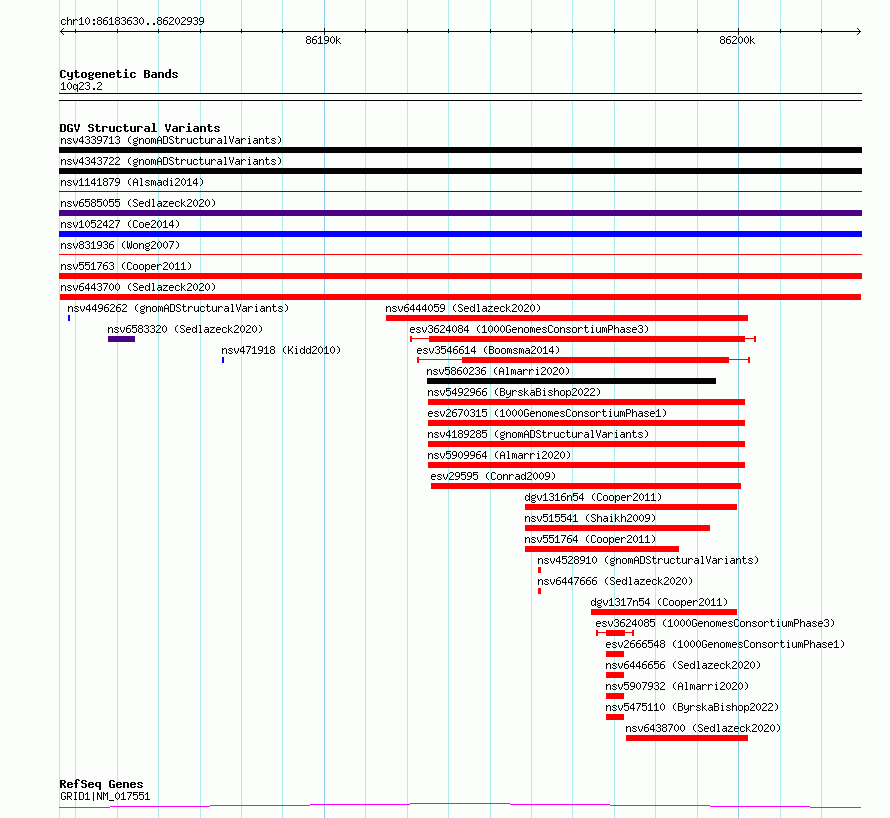Click the red bar of nsv6444059
The width and height of the screenshot is (890, 818).
pyautogui.click(x=566, y=318)
